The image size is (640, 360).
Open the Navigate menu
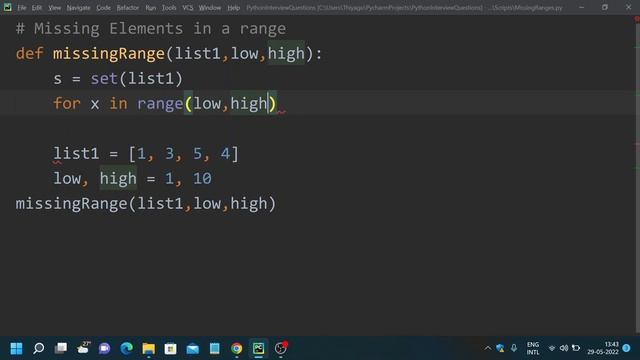[78, 8]
